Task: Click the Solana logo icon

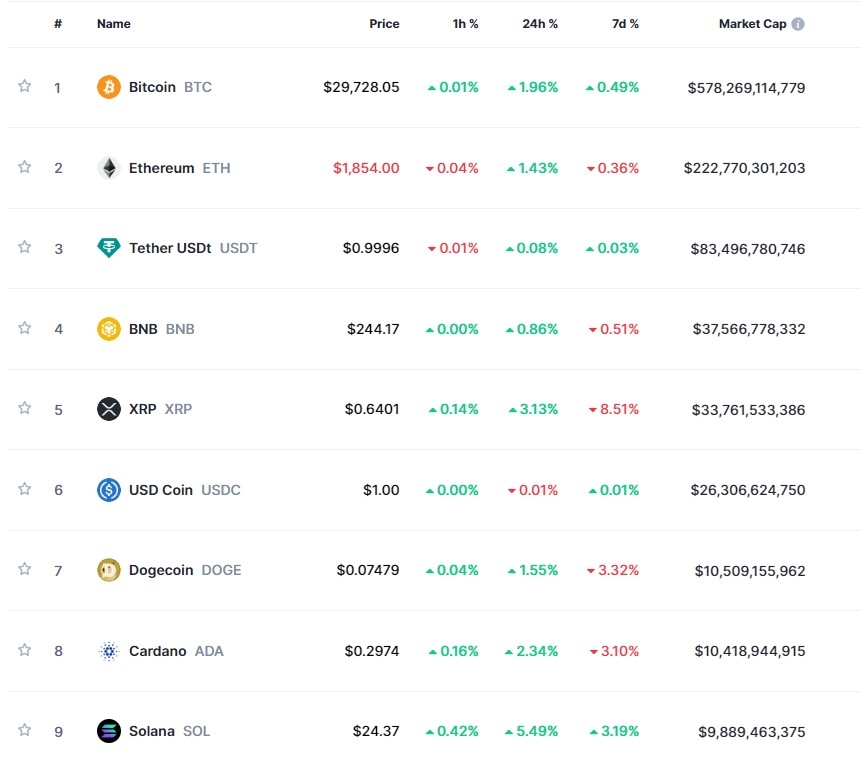Action: [108, 731]
